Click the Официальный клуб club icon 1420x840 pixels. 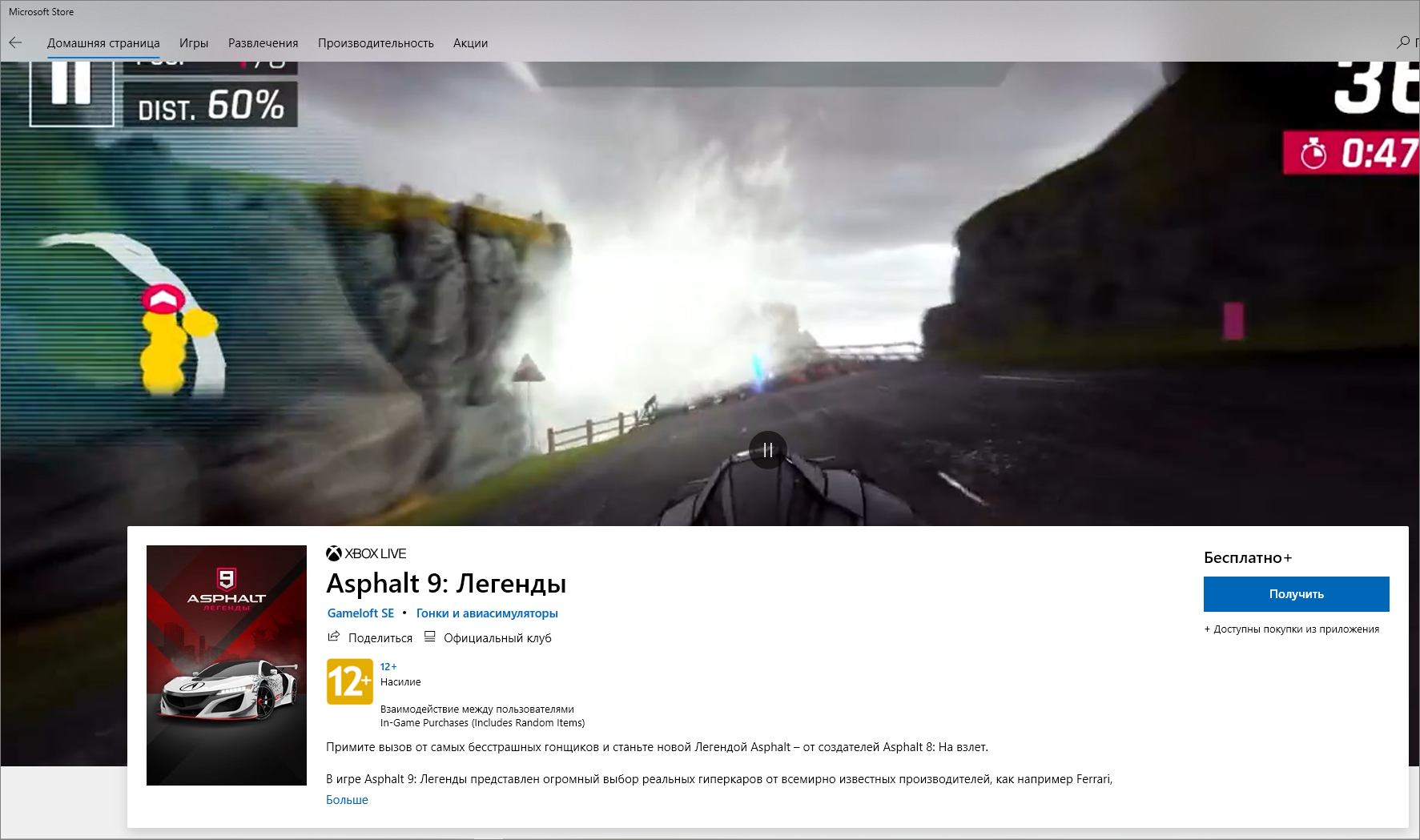[429, 637]
